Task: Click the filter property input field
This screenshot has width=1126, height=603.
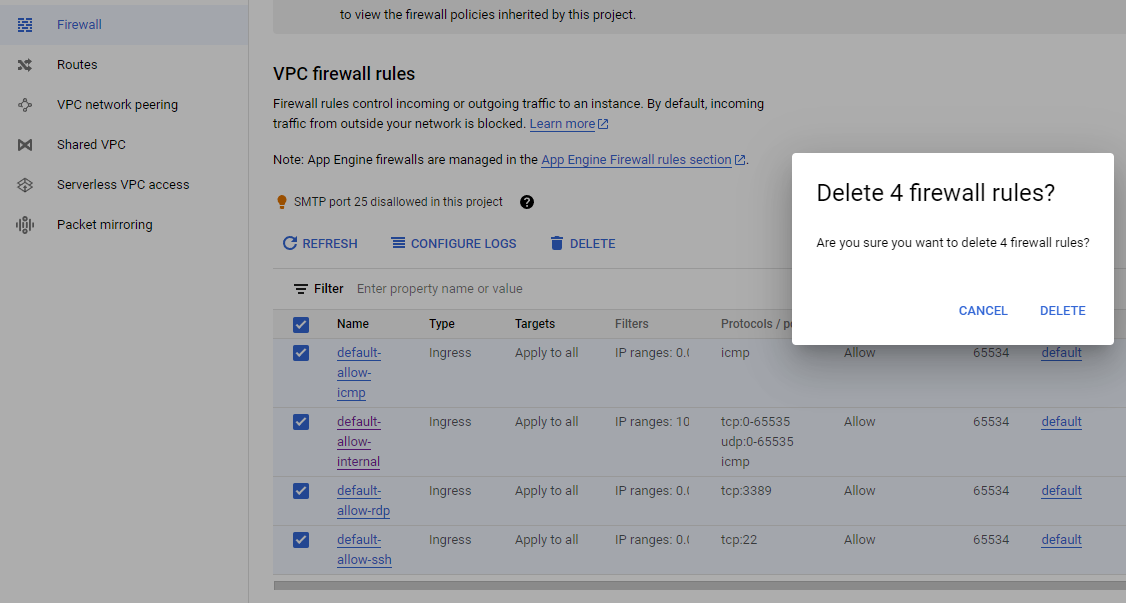Action: [450, 288]
